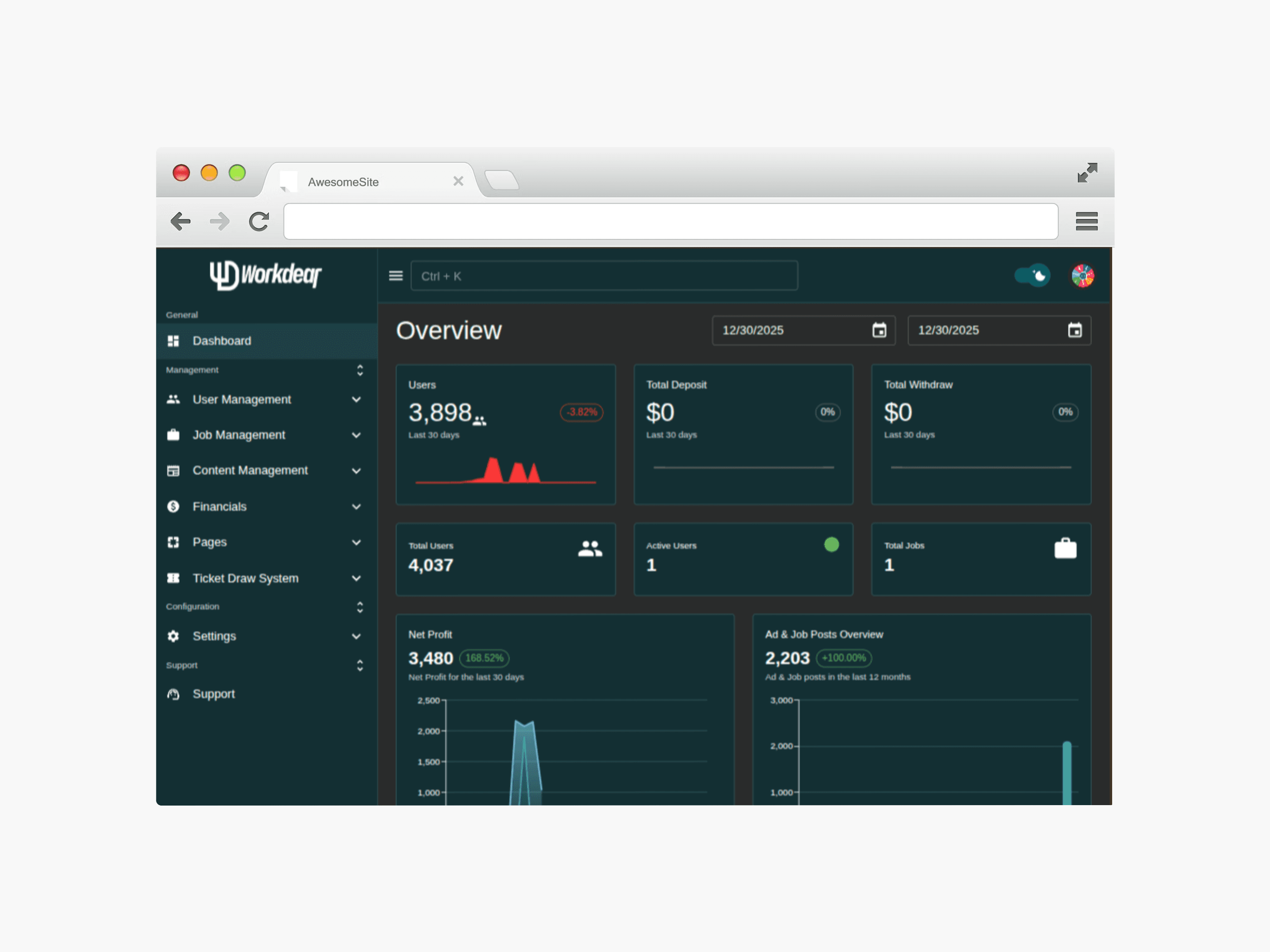
Task: Open the User Management menu item
Action: click(x=241, y=399)
